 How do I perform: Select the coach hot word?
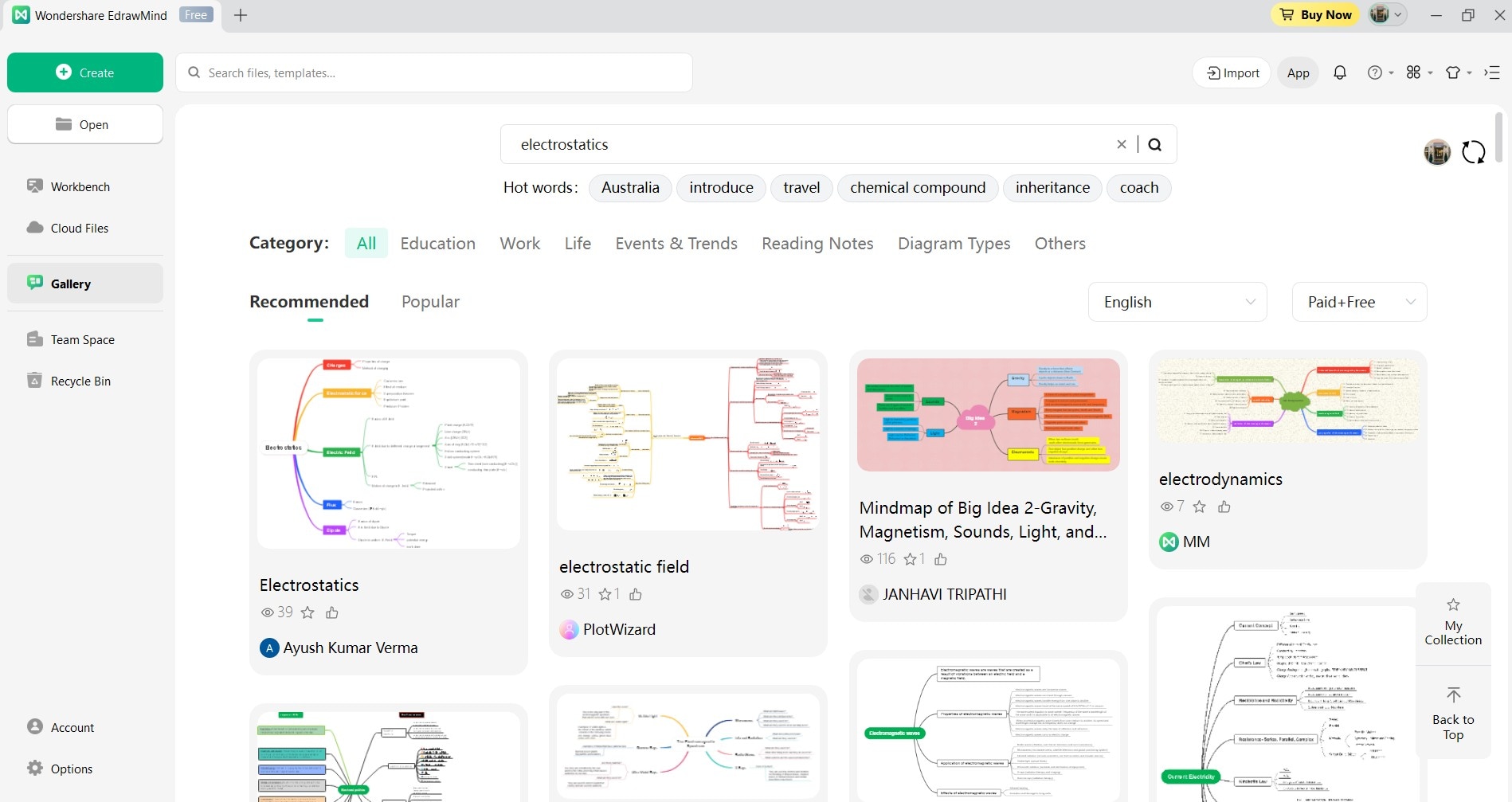pyautogui.click(x=1139, y=188)
